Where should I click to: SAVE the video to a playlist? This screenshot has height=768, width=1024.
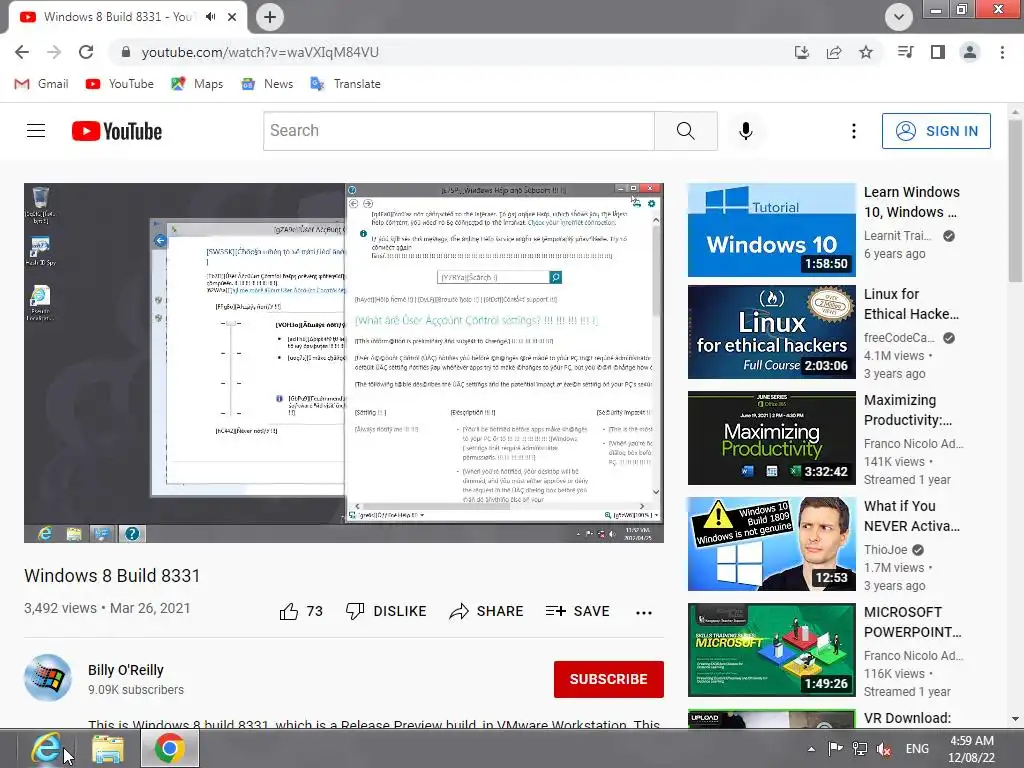click(578, 611)
